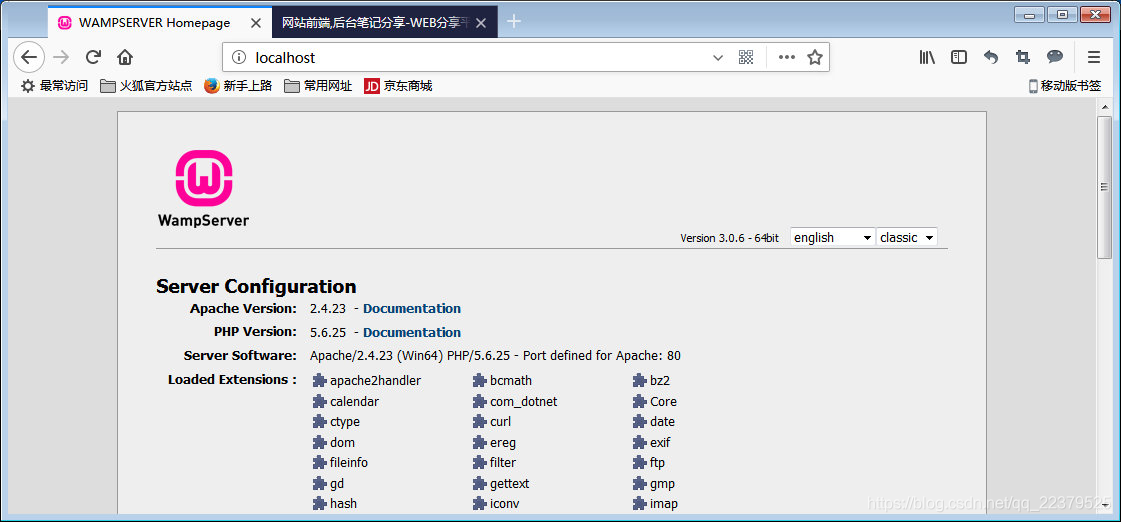The height and width of the screenshot is (522, 1121).
Task: Close the 网站前端 WEB分享 tab
Action: click(x=481, y=23)
